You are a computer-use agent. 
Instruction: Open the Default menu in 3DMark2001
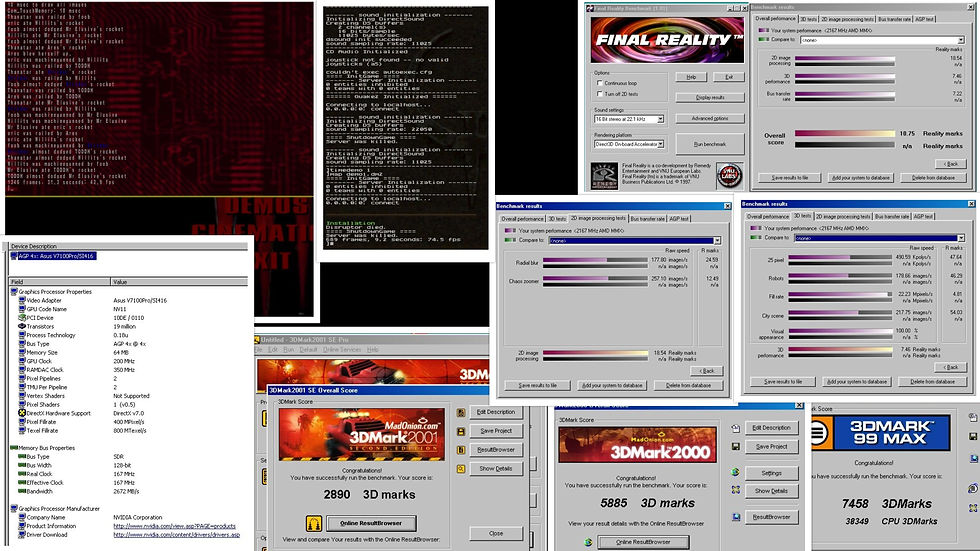pos(308,350)
